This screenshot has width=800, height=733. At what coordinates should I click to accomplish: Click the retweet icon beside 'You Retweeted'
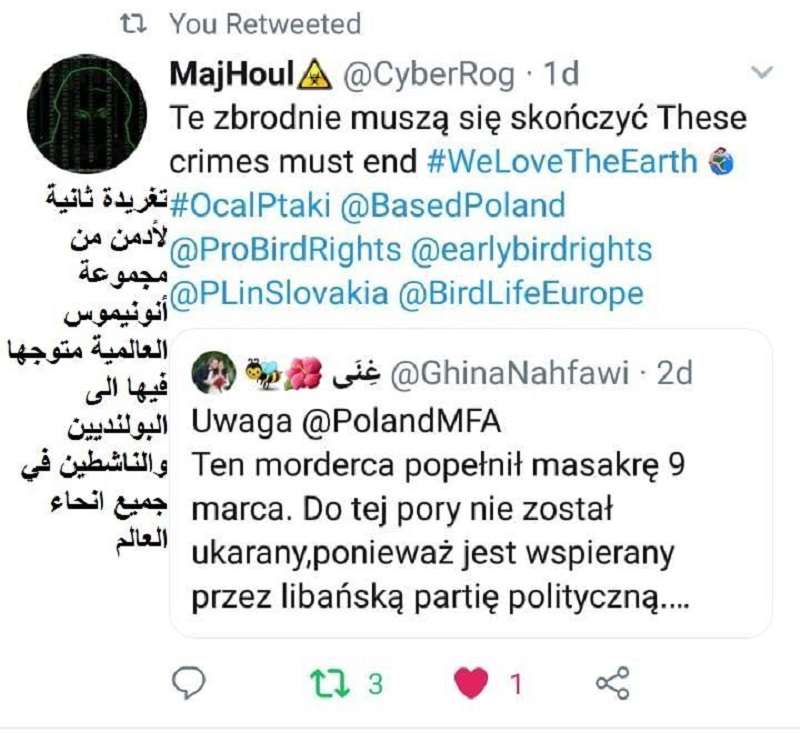(x=134, y=24)
